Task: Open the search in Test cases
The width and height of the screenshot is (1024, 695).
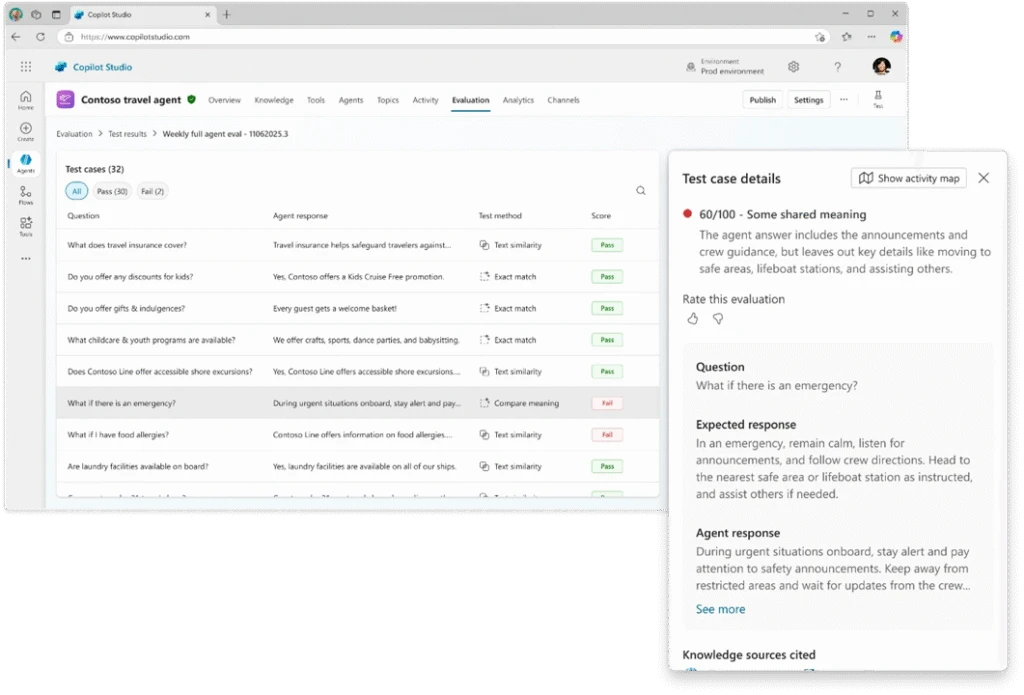Action: 641,189
